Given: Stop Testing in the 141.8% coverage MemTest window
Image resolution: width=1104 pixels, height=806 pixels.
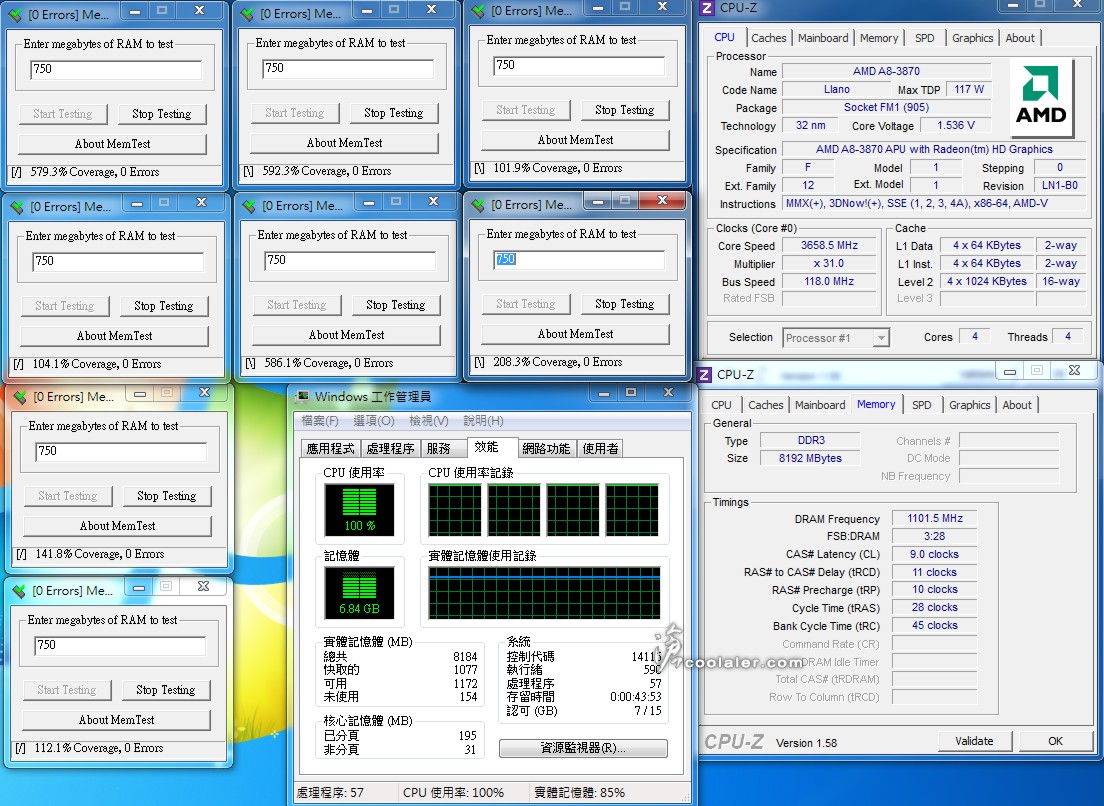Looking at the screenshot, I should coord(166,496).
